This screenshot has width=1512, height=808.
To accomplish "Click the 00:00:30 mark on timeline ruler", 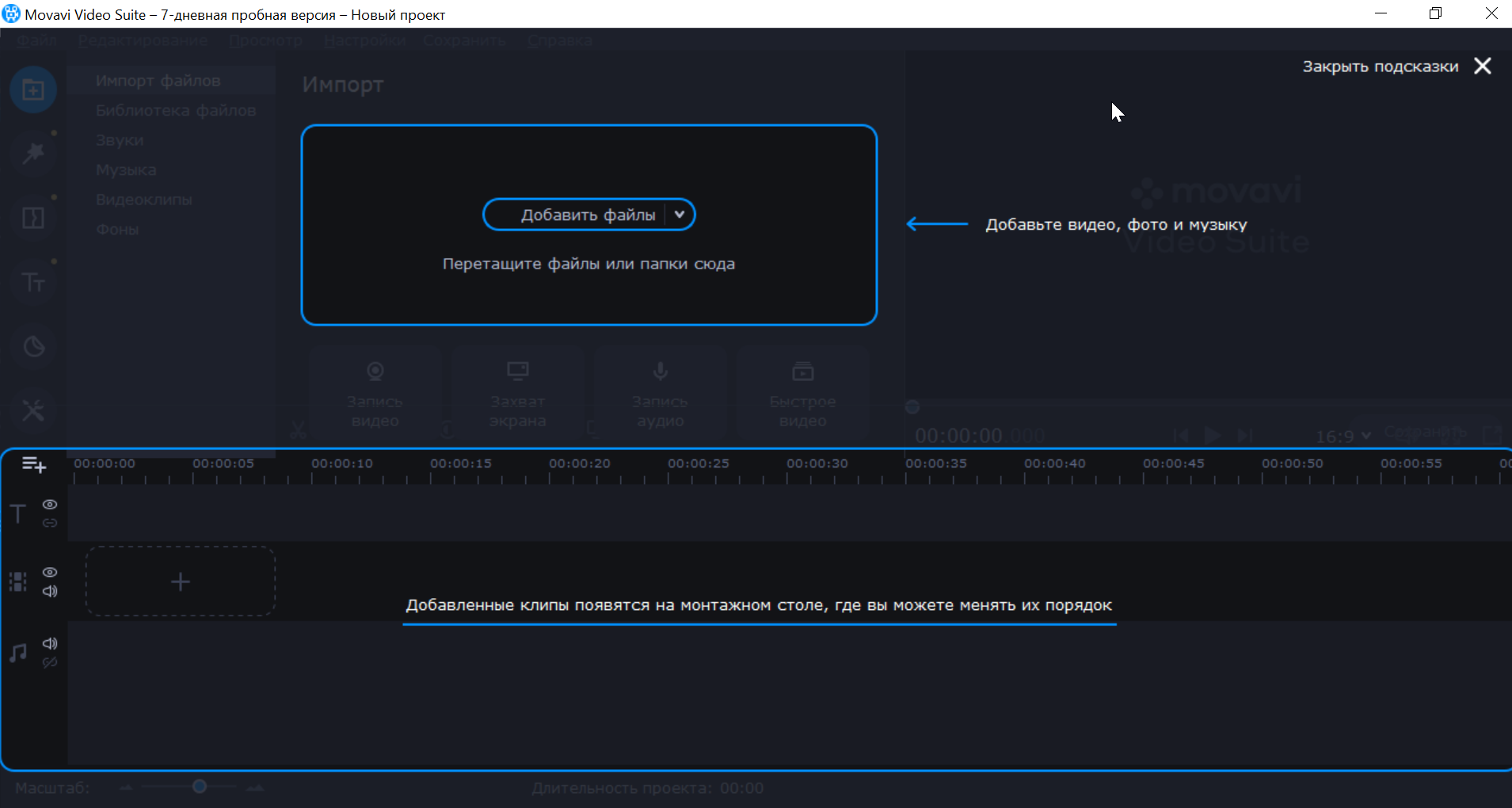I will pos(817,463).
